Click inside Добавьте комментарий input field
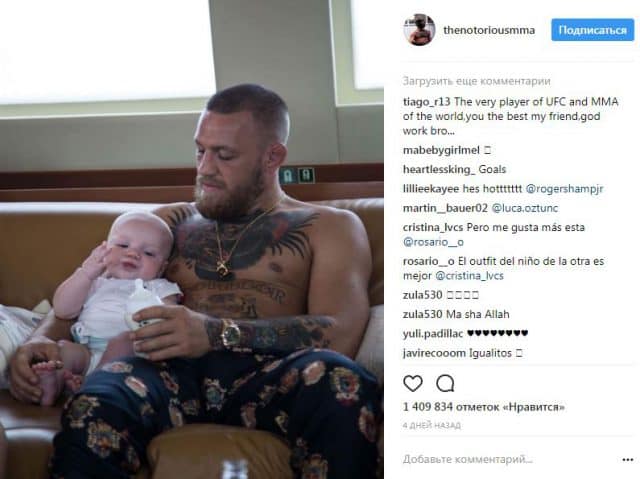This screenshot has height=479, width=640. 508,459
